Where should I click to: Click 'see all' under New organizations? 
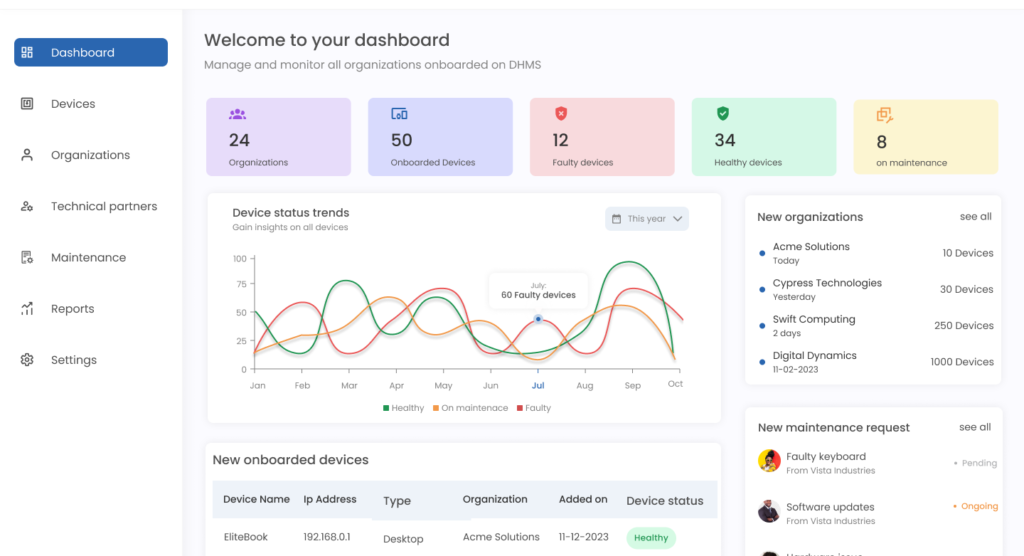click(x=975, y=217)
